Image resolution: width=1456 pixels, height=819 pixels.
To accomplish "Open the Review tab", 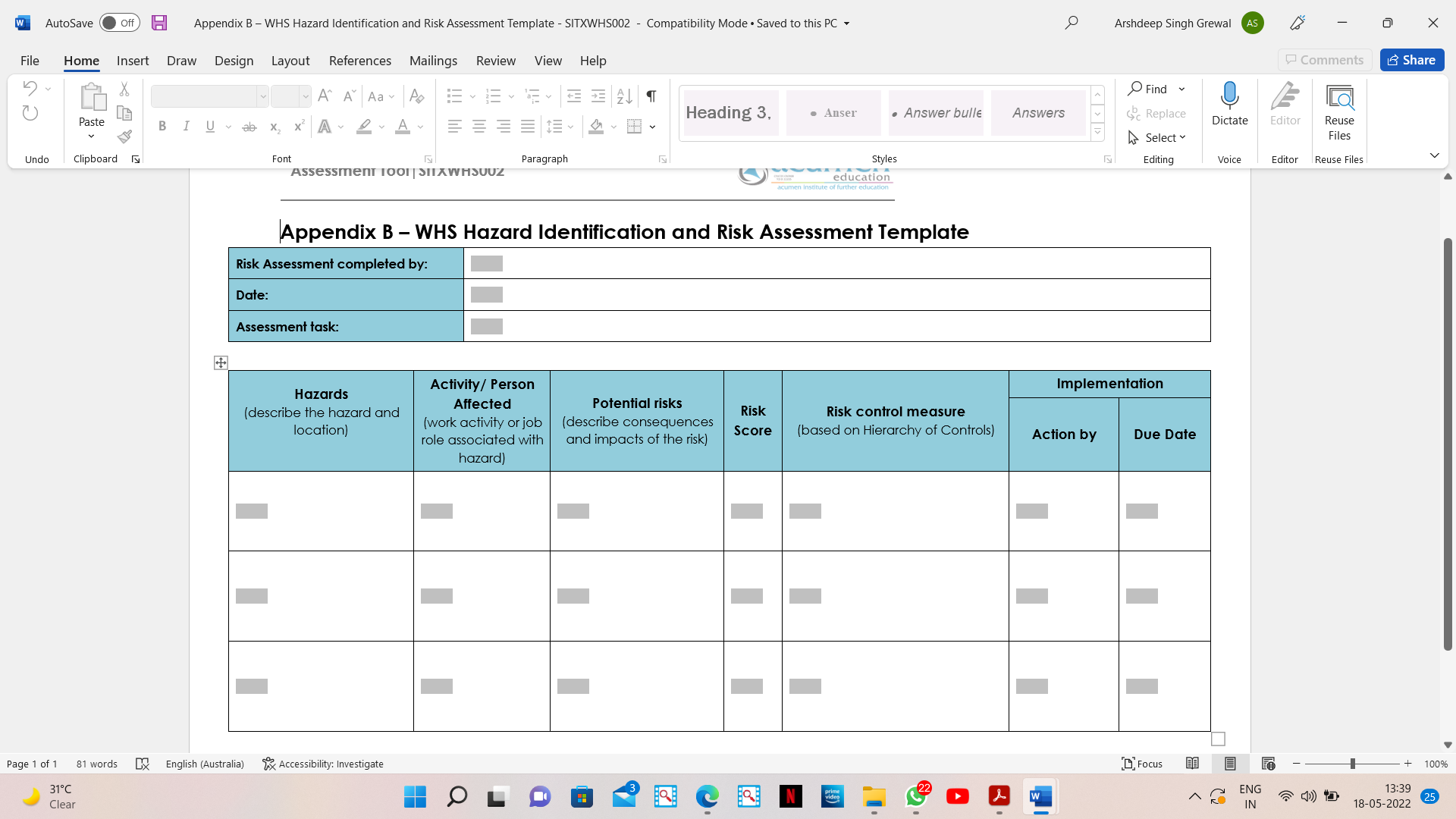I will tap(495, 61).
